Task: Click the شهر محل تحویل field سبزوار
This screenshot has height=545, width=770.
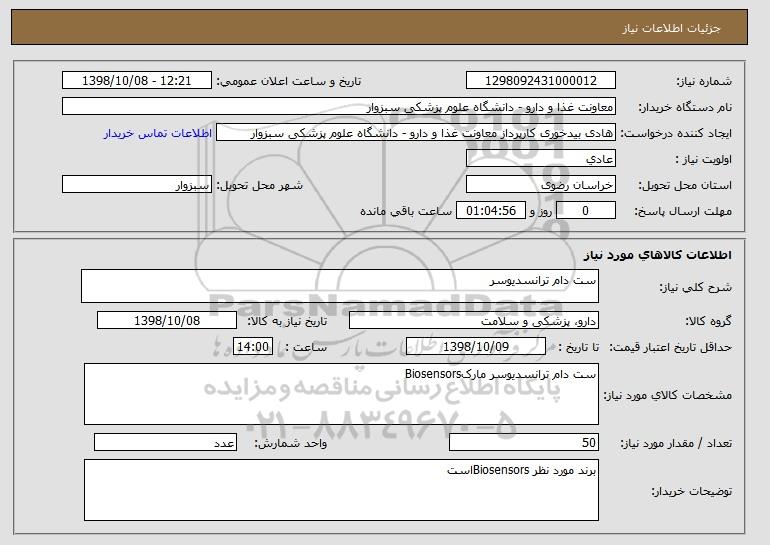Action: click(x=137, y=185)
